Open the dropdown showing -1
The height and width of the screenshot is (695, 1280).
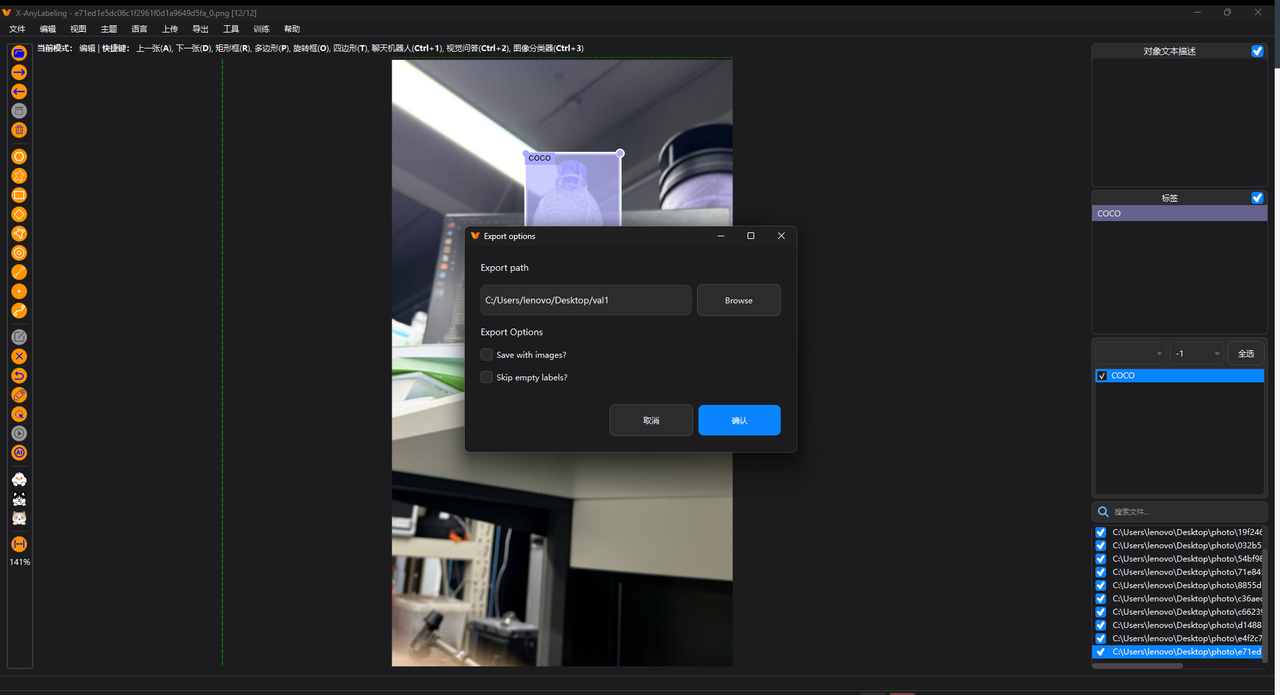tap(1197, 354)
